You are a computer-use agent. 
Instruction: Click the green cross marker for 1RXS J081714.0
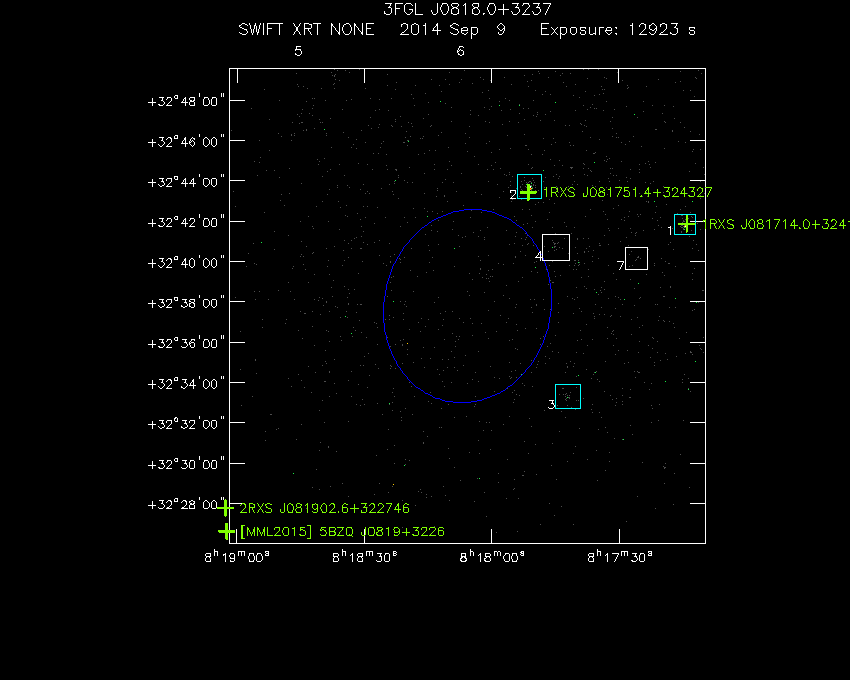687,224
